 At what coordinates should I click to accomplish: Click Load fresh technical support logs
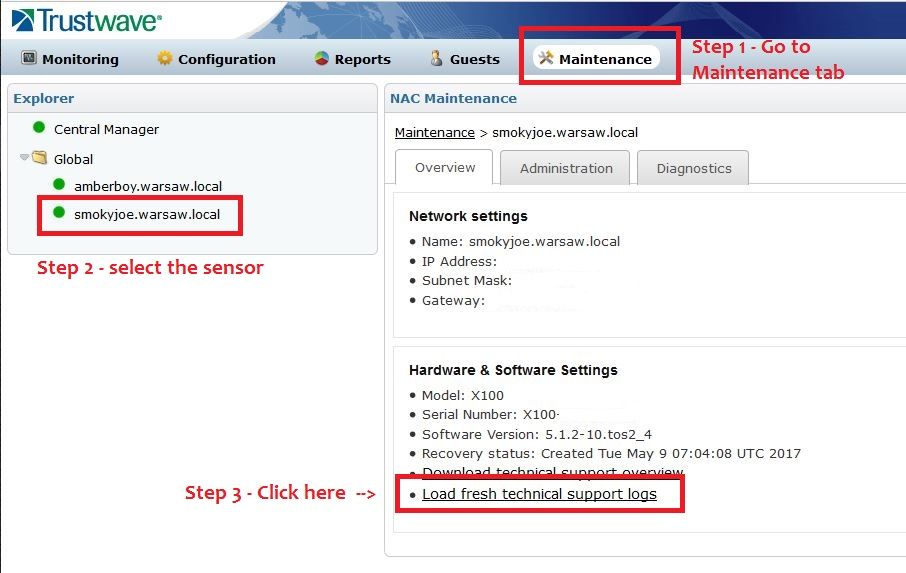tap(539, 494)
